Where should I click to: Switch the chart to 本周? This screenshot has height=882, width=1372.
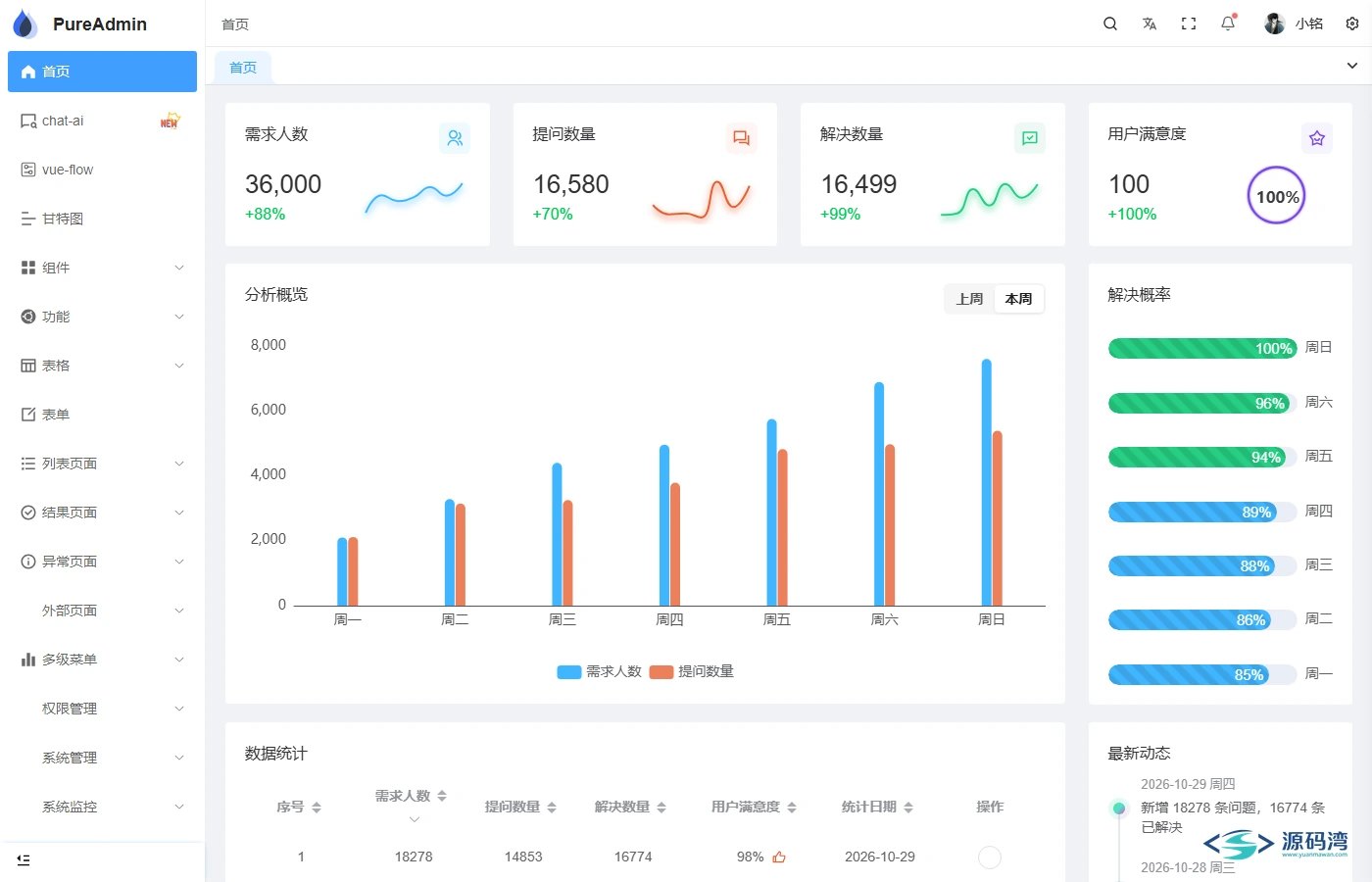pyautogui.click(x=1019, y=299)
